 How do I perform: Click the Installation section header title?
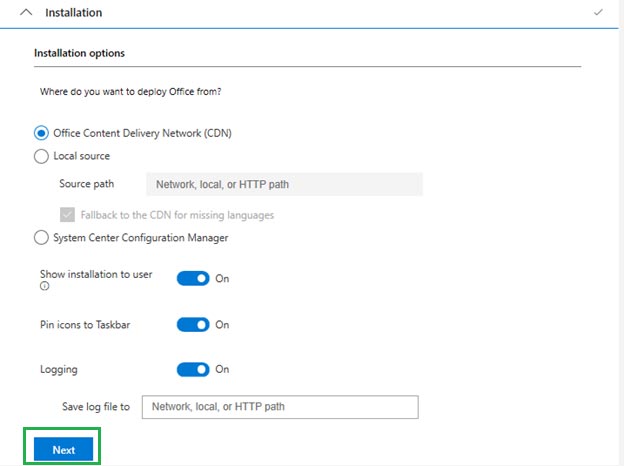74,13
